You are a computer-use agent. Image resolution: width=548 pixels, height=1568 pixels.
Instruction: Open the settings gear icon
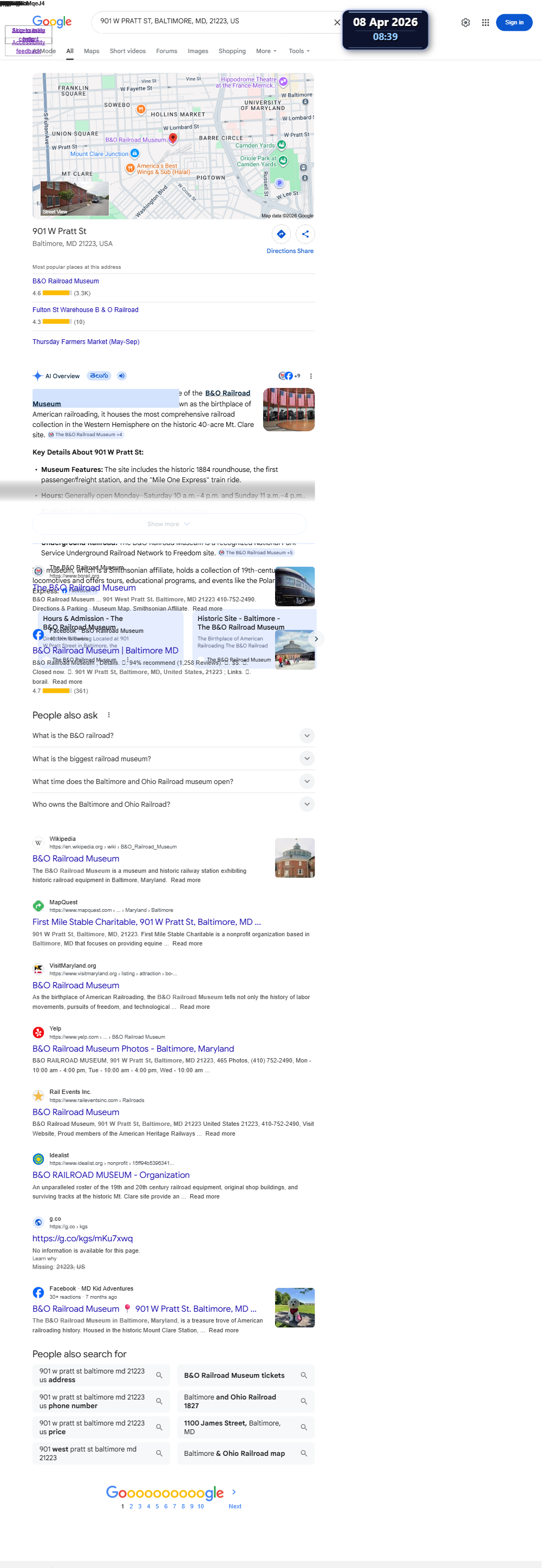(465, 23)
